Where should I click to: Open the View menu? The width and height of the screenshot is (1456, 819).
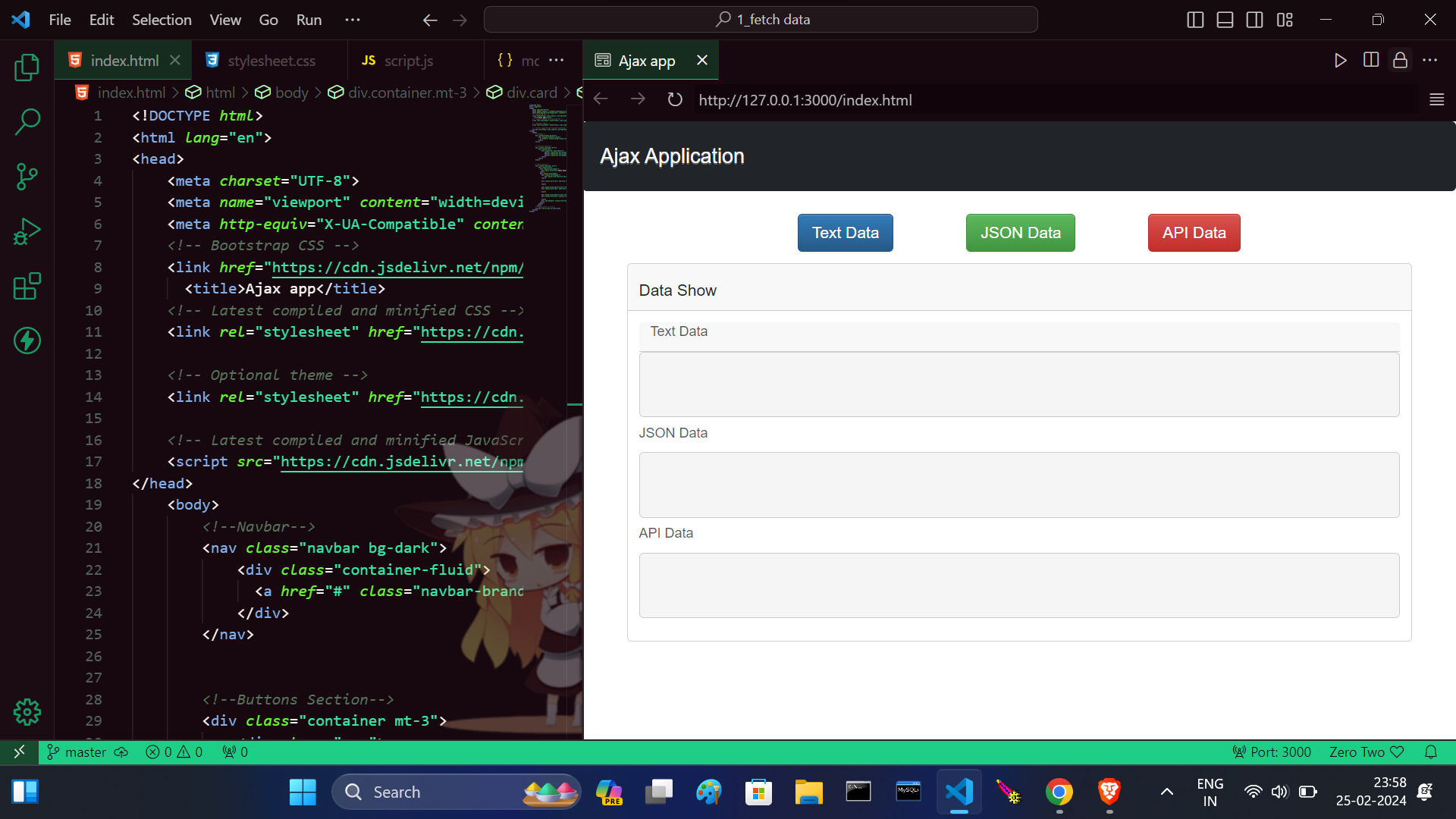pos(225,20)
